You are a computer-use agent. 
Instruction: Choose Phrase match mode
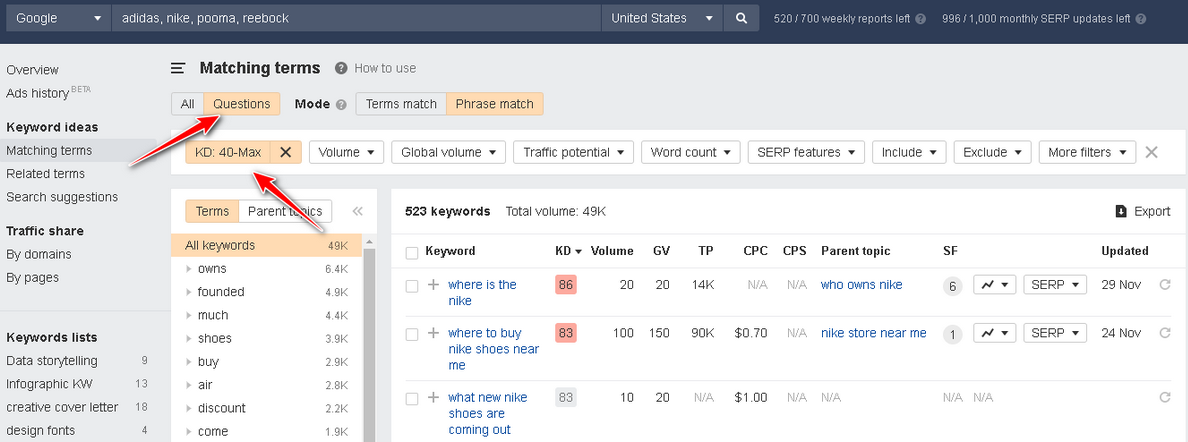495,104
